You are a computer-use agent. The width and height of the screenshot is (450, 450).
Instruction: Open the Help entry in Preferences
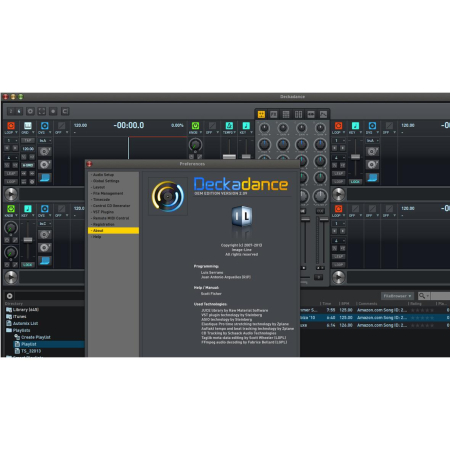(113, 237)
